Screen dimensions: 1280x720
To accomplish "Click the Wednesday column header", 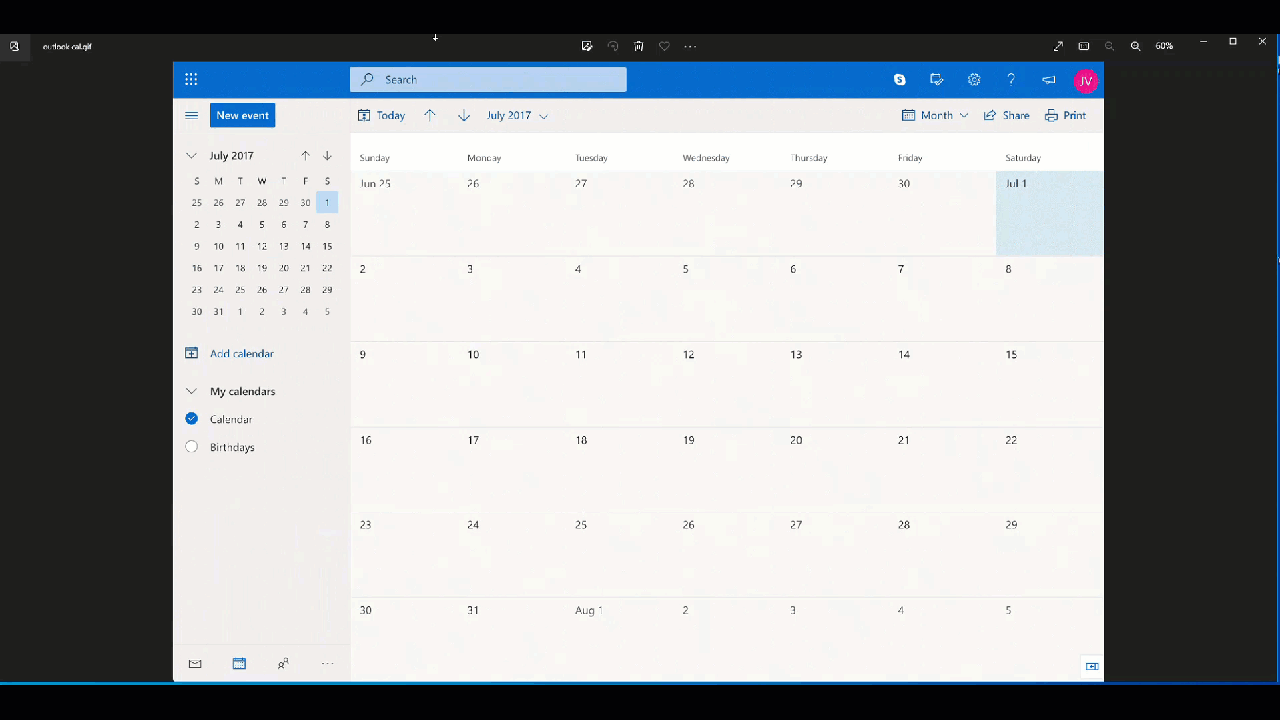I will (706, 158).
